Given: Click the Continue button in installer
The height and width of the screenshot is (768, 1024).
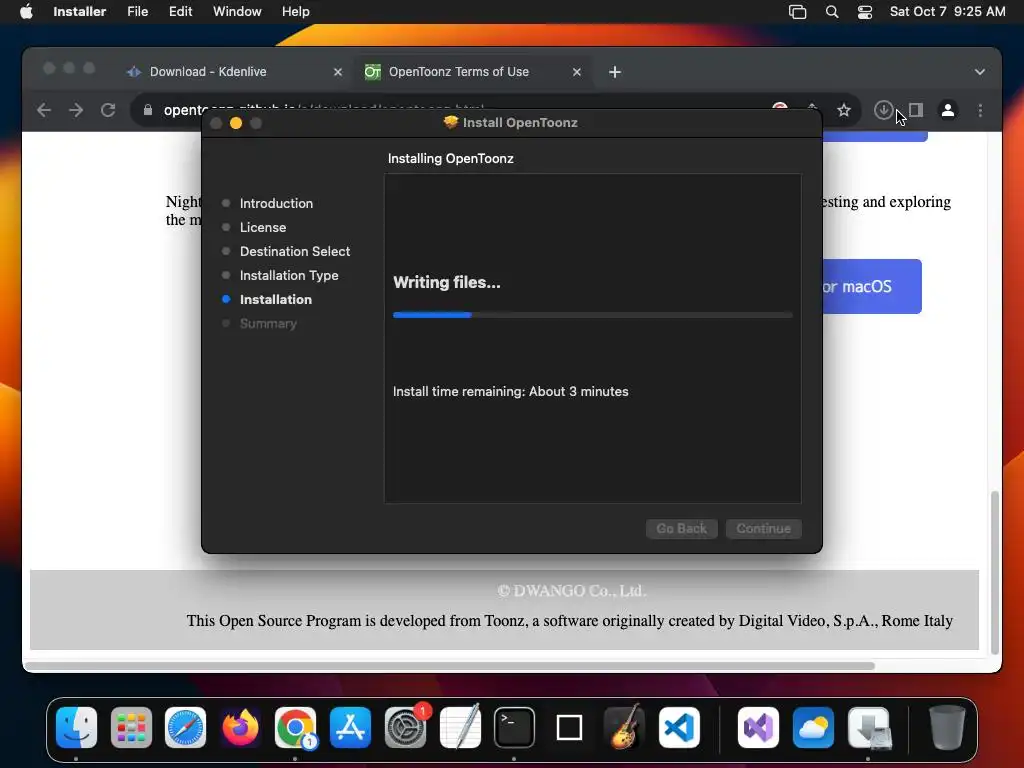Looking at the screenshot, I should 763,528.
